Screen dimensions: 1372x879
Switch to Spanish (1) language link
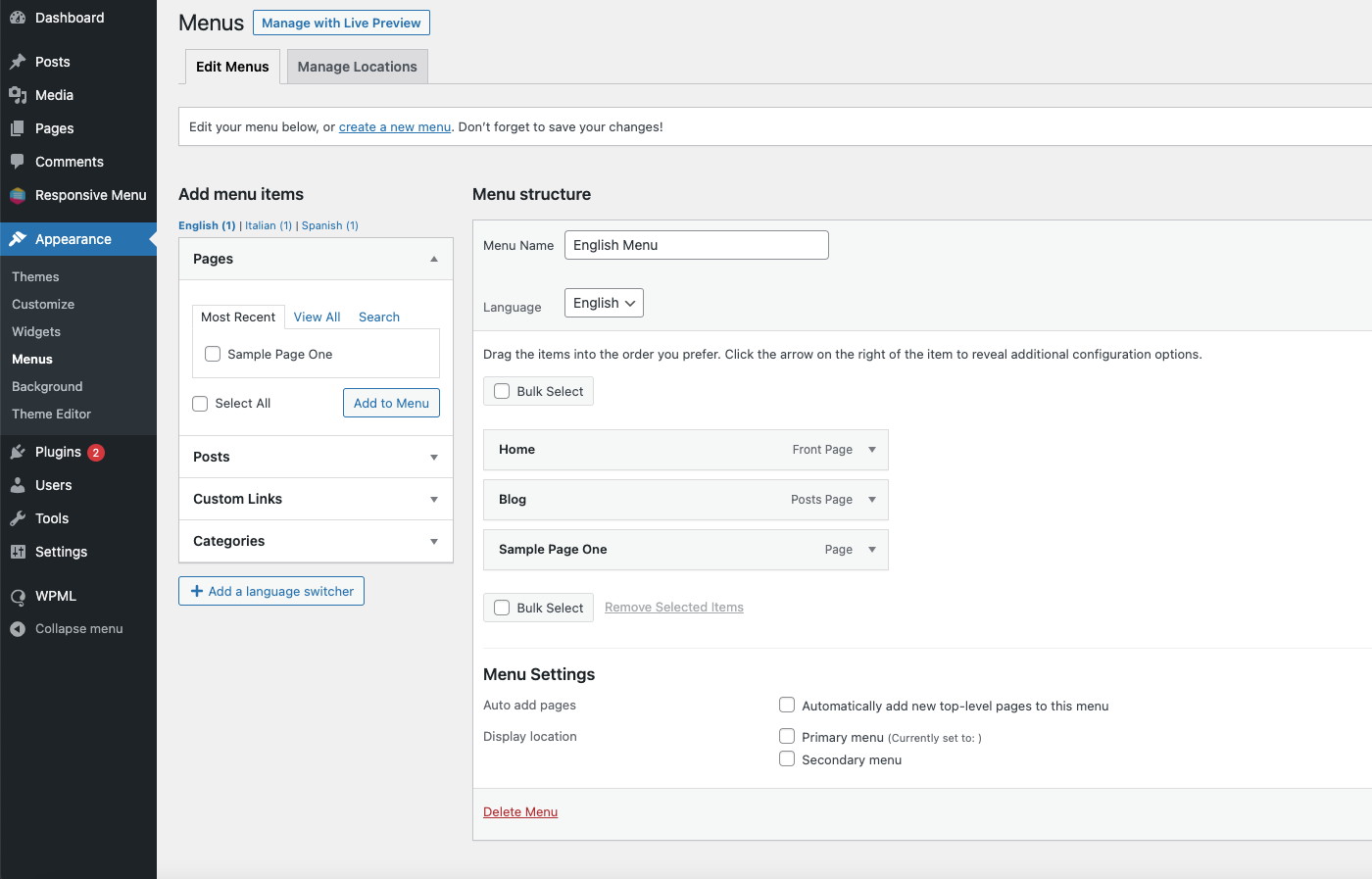(x=330, y=225)
